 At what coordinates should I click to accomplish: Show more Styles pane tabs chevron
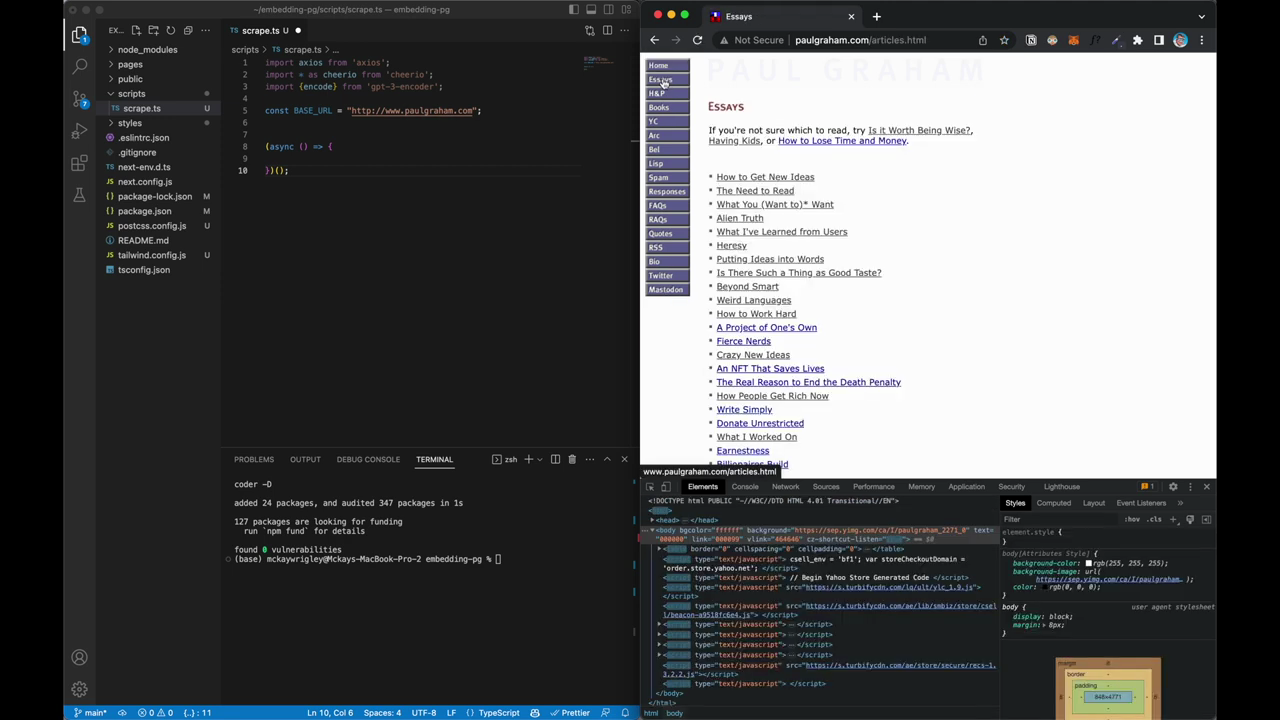(x=1180, y=503)
